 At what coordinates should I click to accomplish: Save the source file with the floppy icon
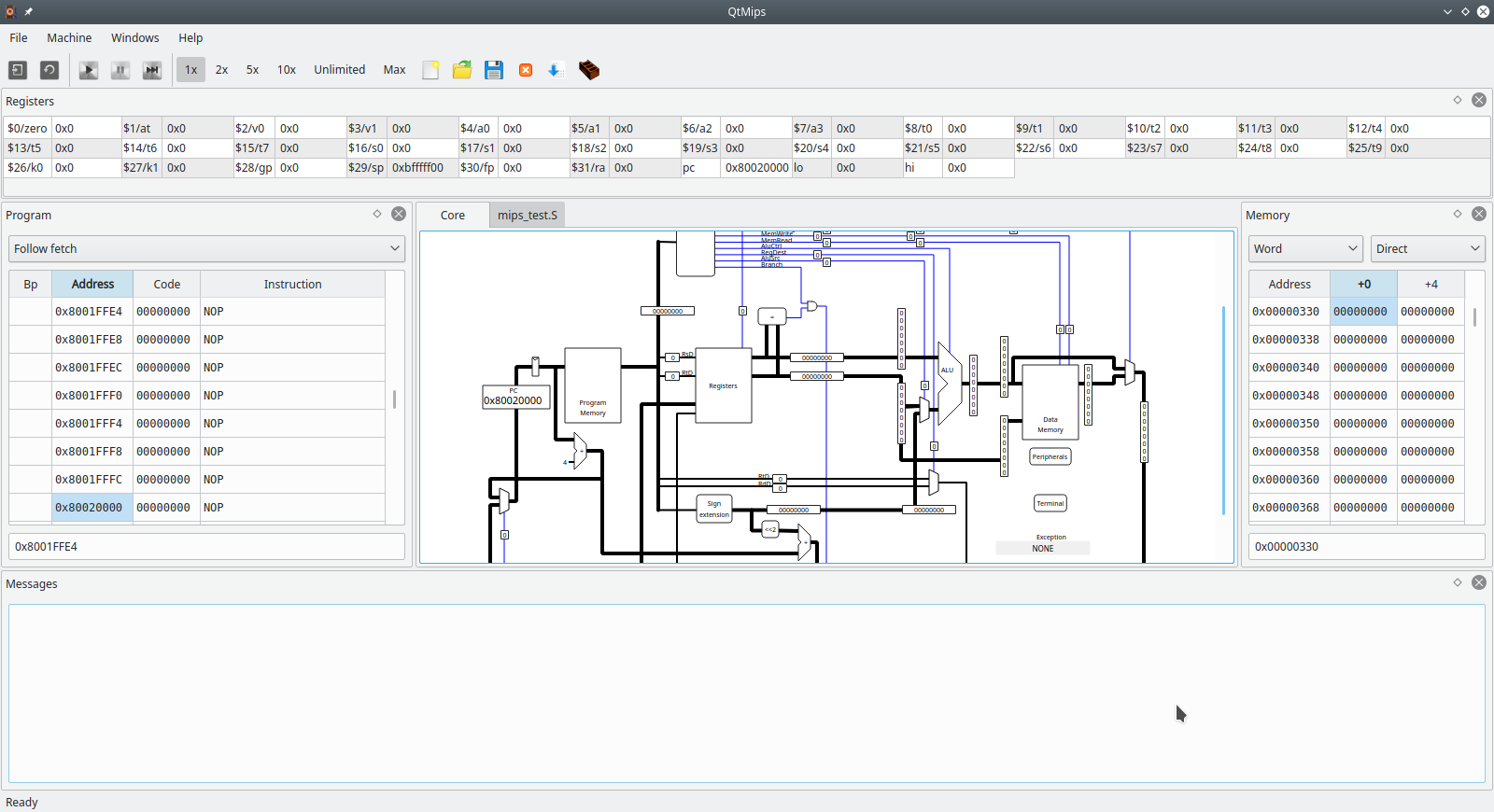coord(494,70)
